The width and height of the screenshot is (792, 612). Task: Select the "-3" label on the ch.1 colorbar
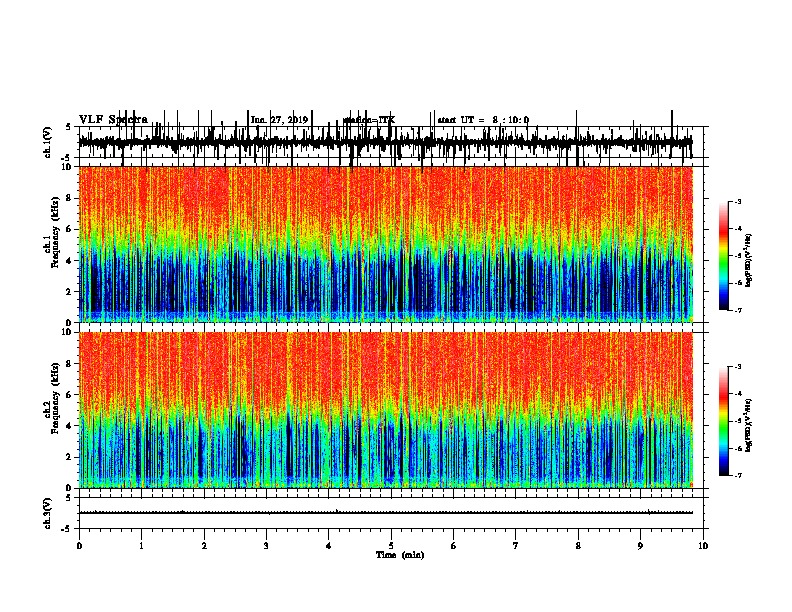[x=737, y=202]
